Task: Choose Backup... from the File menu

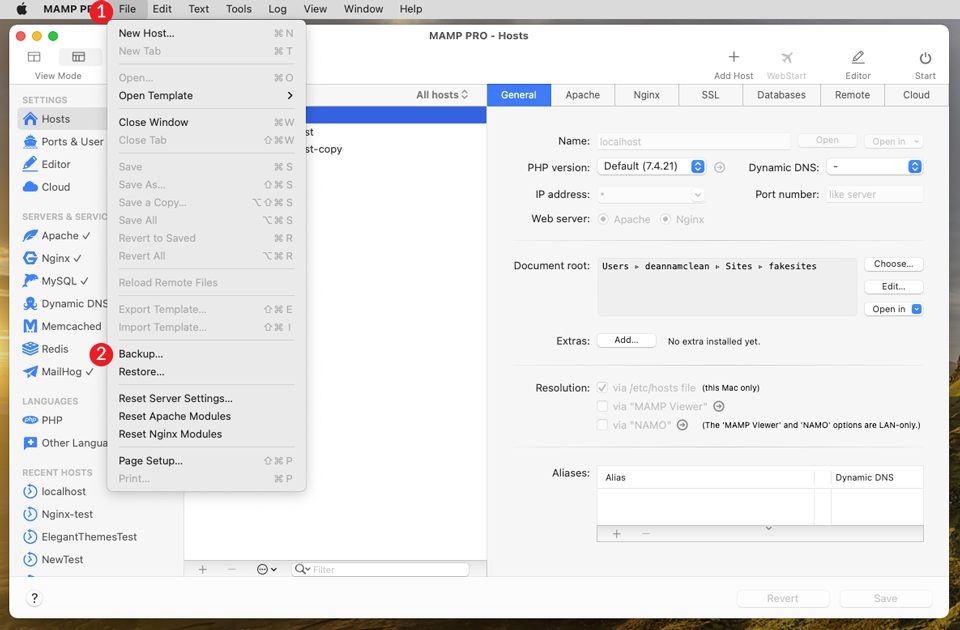Action: (x=140, y=353)
